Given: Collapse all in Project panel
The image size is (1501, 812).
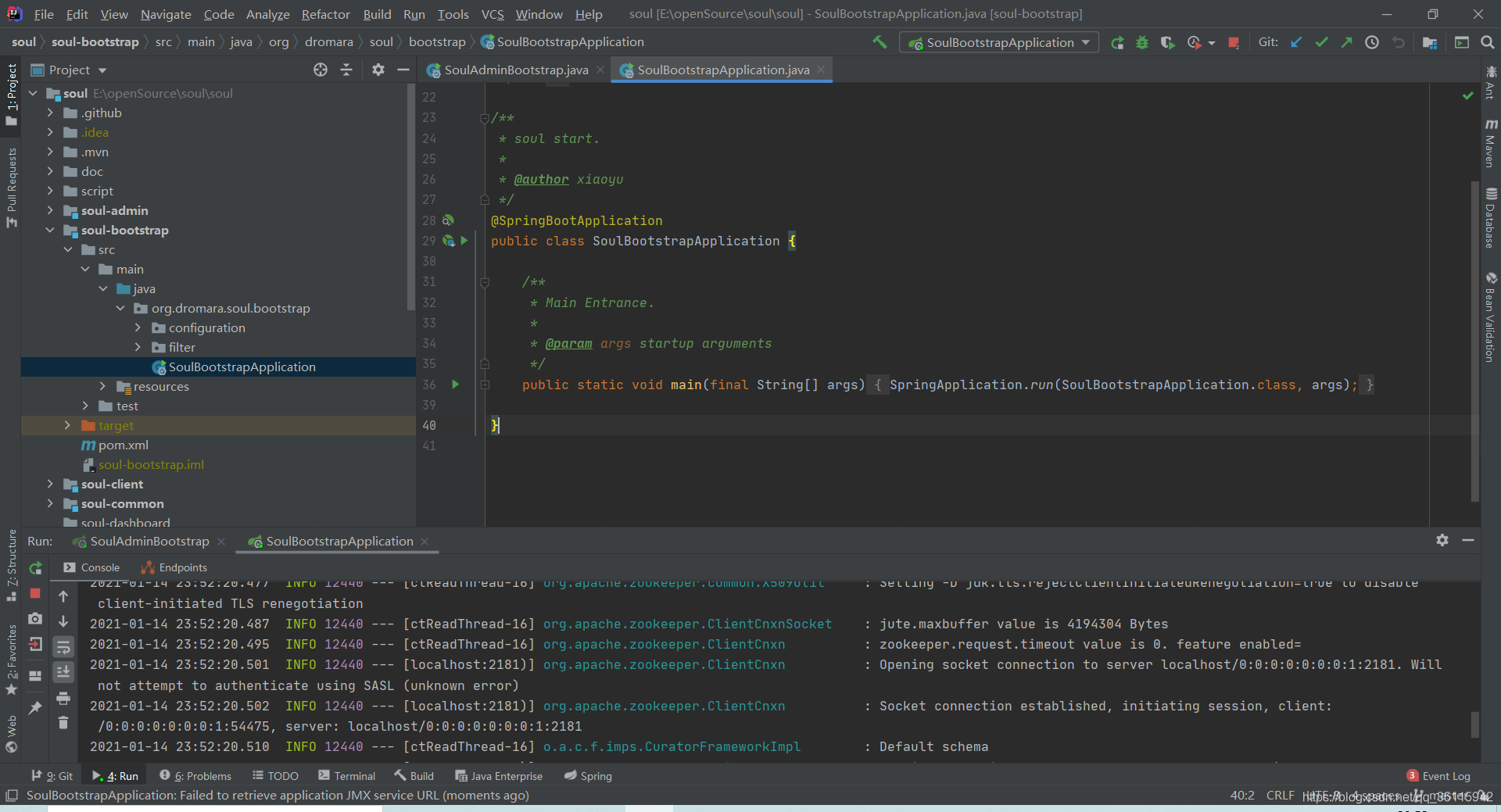Looking at the screenshot, I should pos(346,70).
